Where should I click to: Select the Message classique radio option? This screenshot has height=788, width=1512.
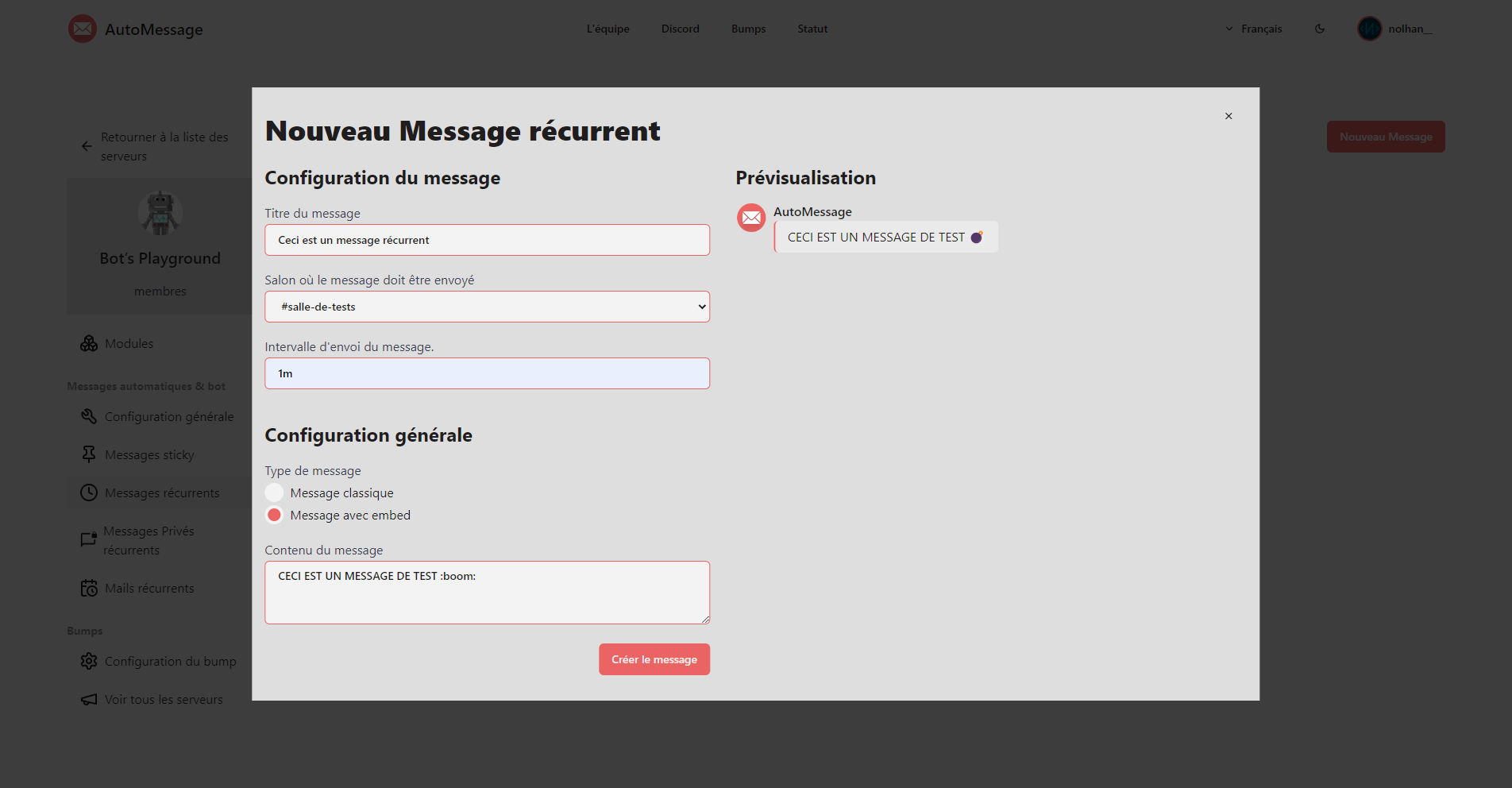(274, 492)
